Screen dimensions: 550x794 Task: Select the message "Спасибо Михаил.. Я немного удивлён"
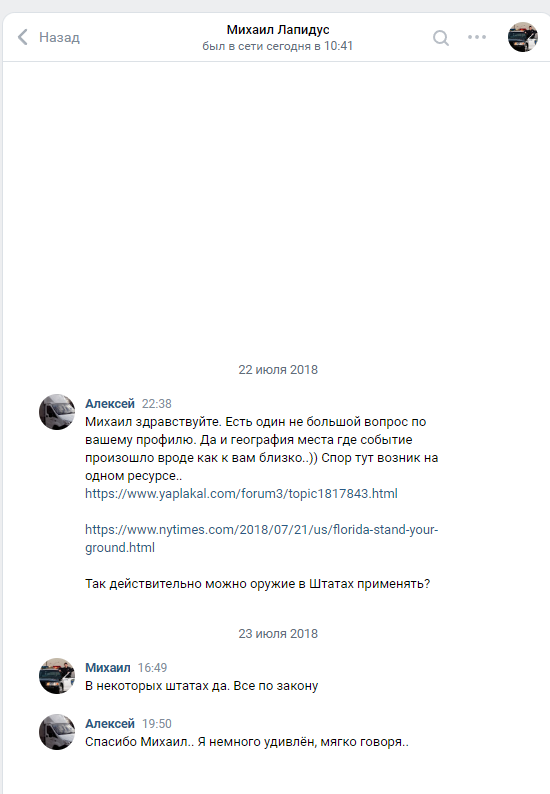pyautogui.click(x=247, y=742)
